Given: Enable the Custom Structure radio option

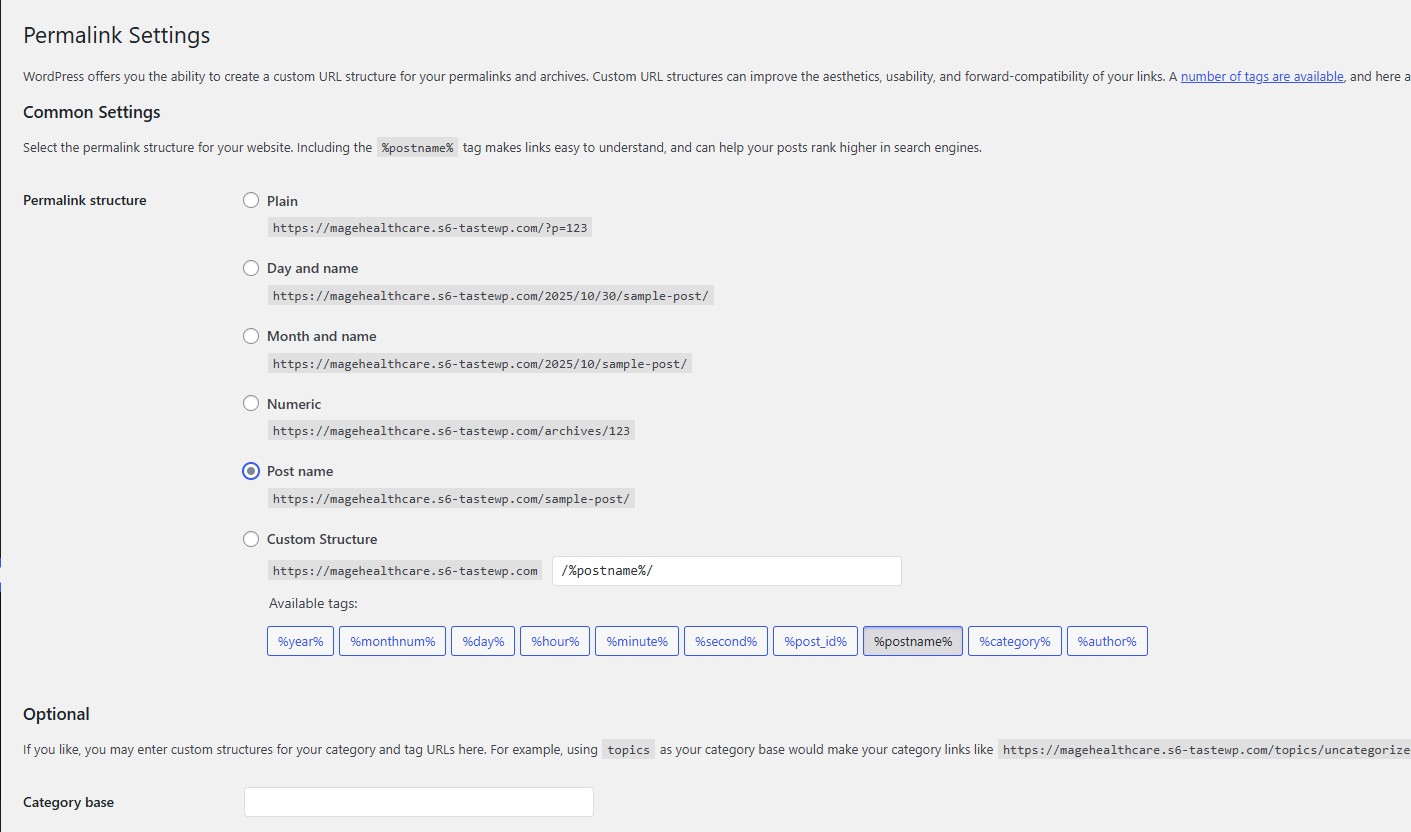Looking at the screenshot, I should [x=251, y=539].
